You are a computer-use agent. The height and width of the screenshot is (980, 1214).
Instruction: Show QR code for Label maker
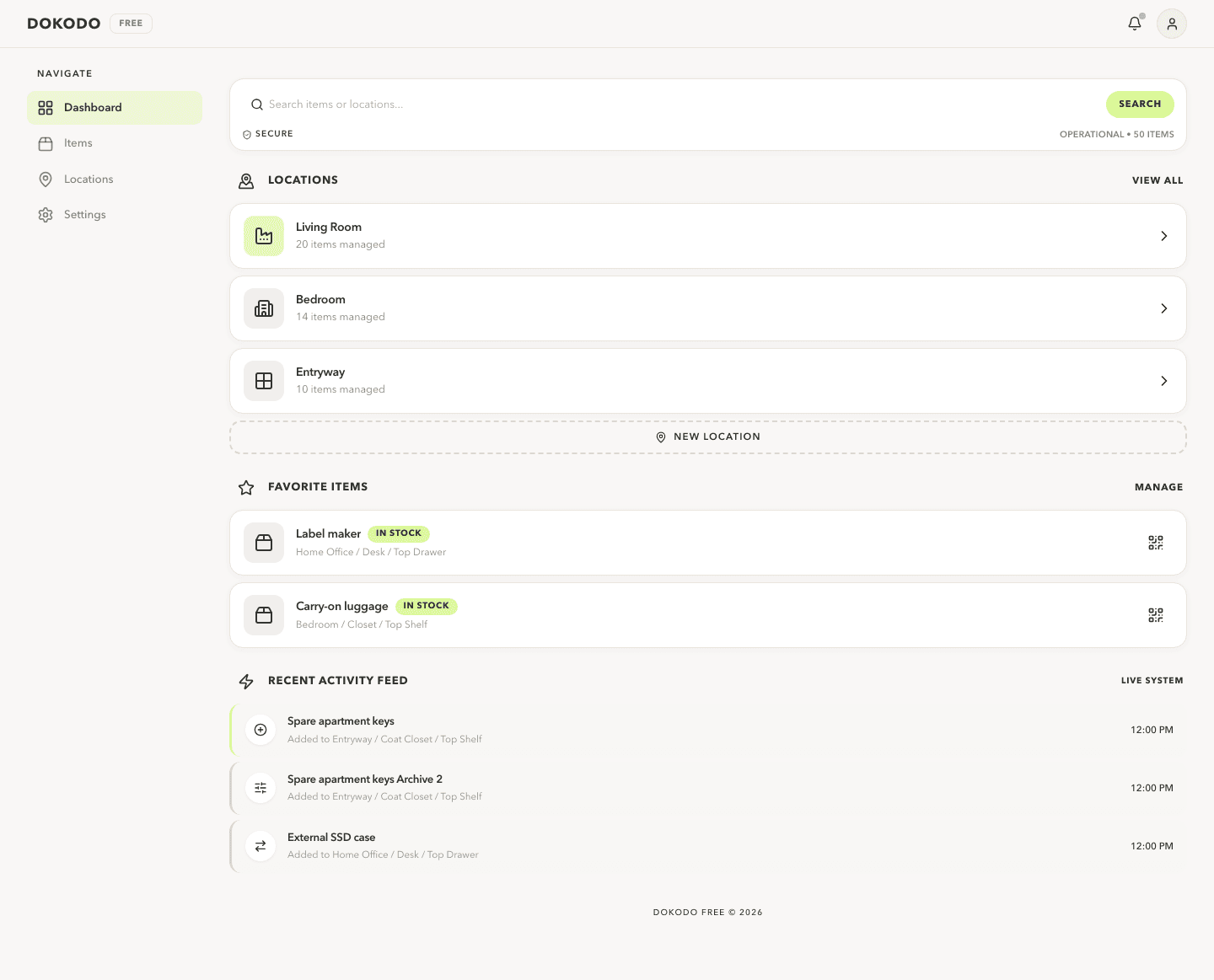pos(1156,543)
